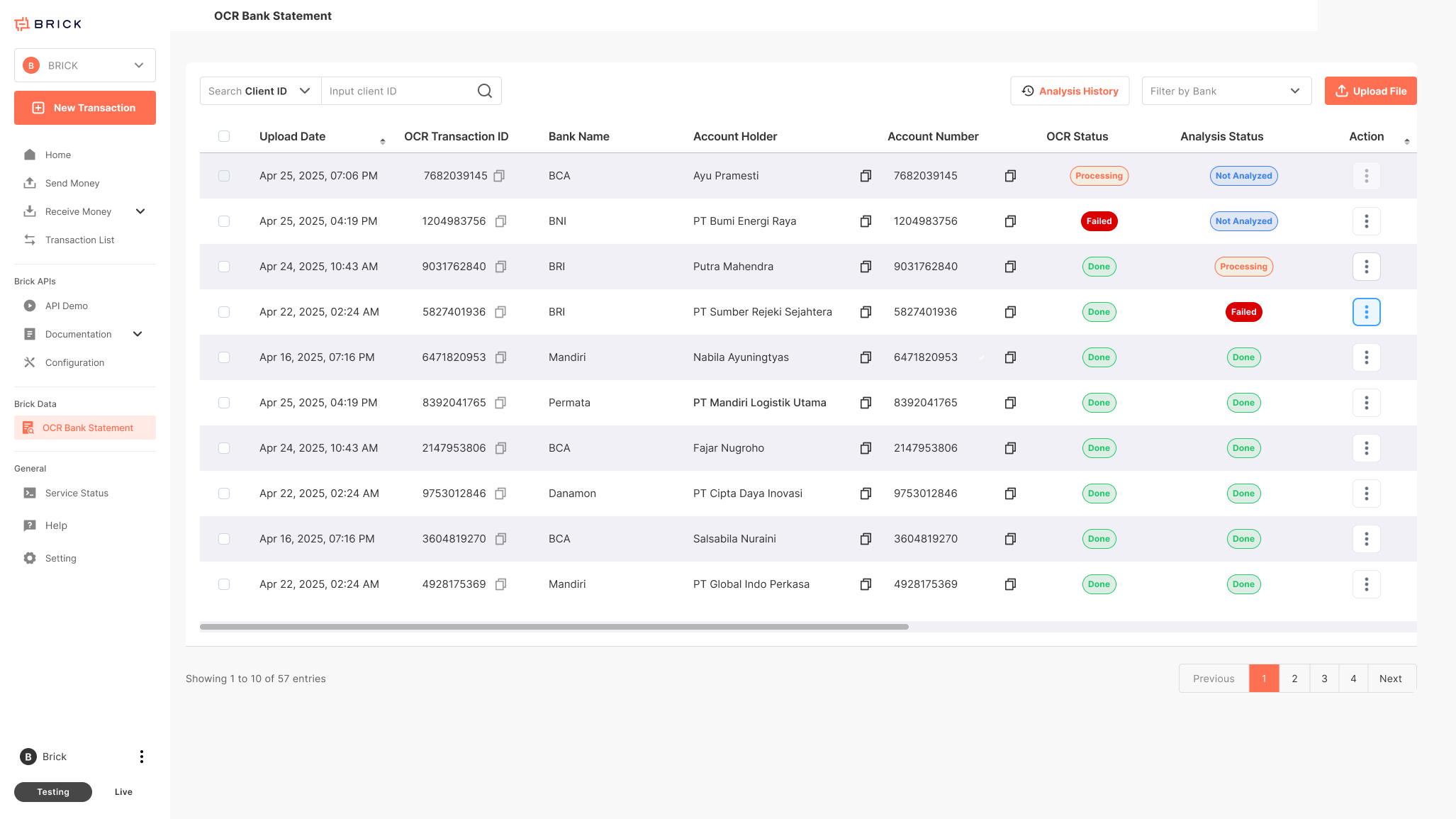
Task: Switch environment to Live mode
Action: click(x=123, y=792)
